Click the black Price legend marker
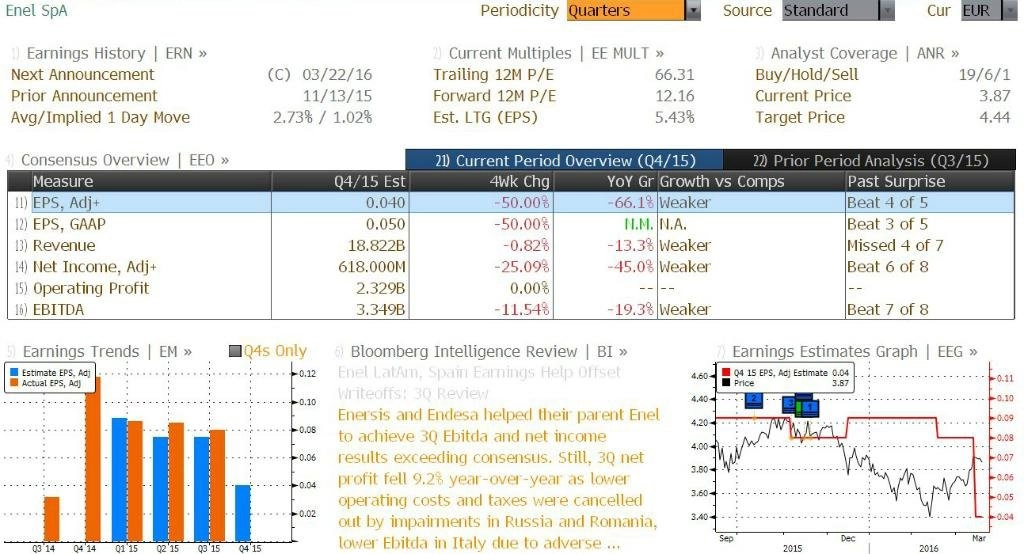 726,383
